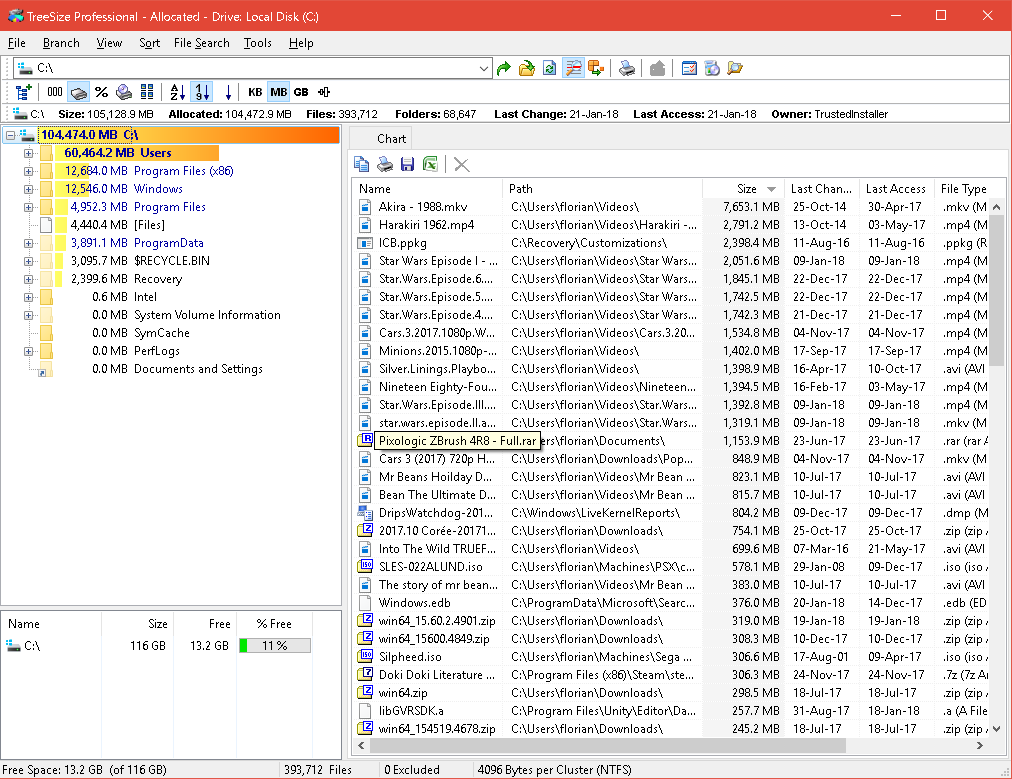1012x779 pixels.
Task: Click the Export to Excel icon
Action: [x=430, y=164]
